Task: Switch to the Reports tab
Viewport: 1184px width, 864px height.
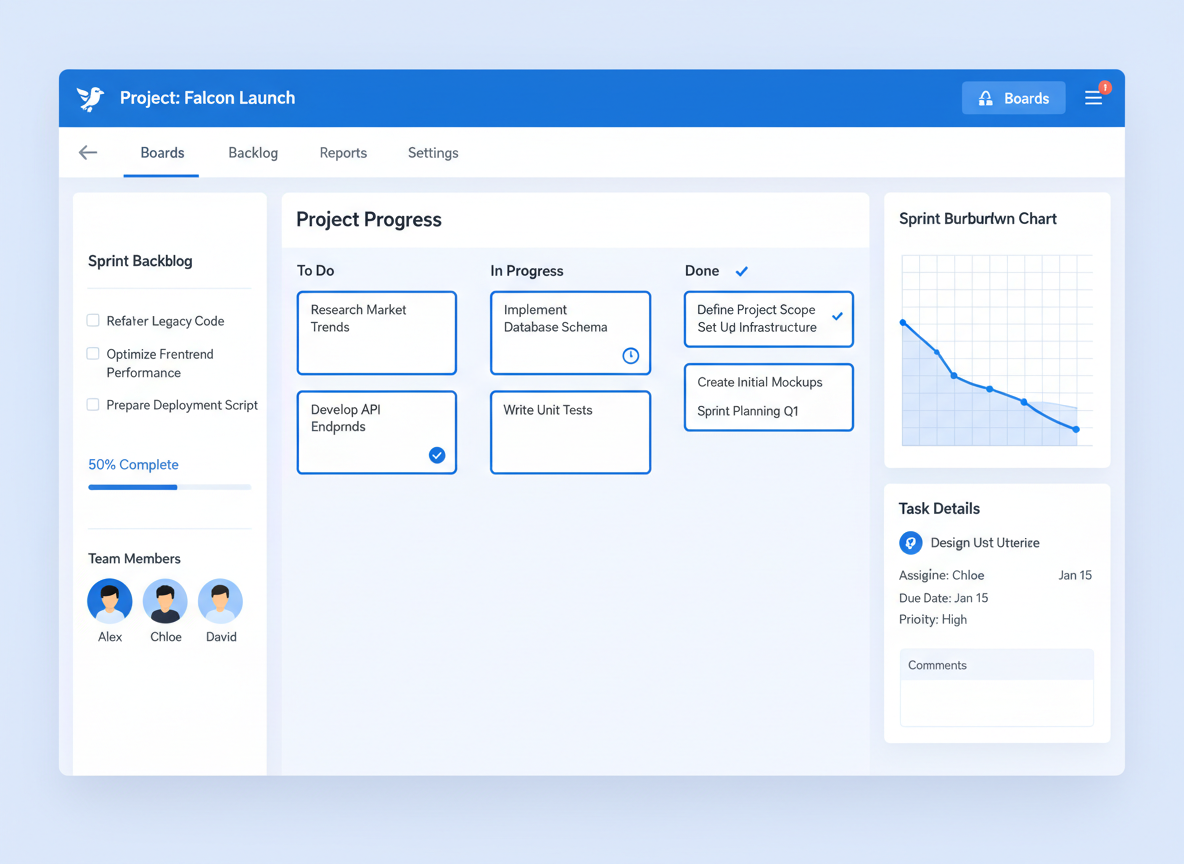Action: pos(343,153)
